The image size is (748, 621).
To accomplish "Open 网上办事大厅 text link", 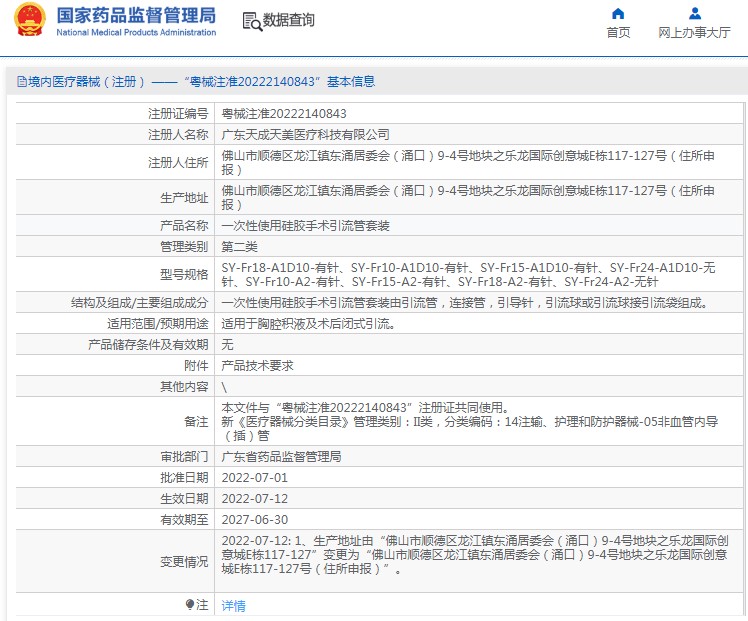I will [x=694, y=32].
